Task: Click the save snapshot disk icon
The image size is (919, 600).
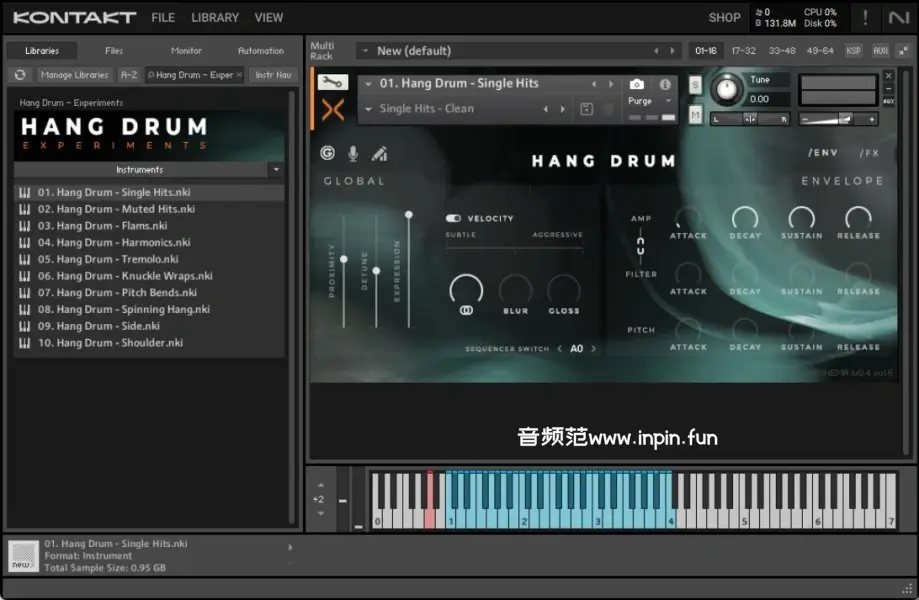Action: (x=586, y=109)
